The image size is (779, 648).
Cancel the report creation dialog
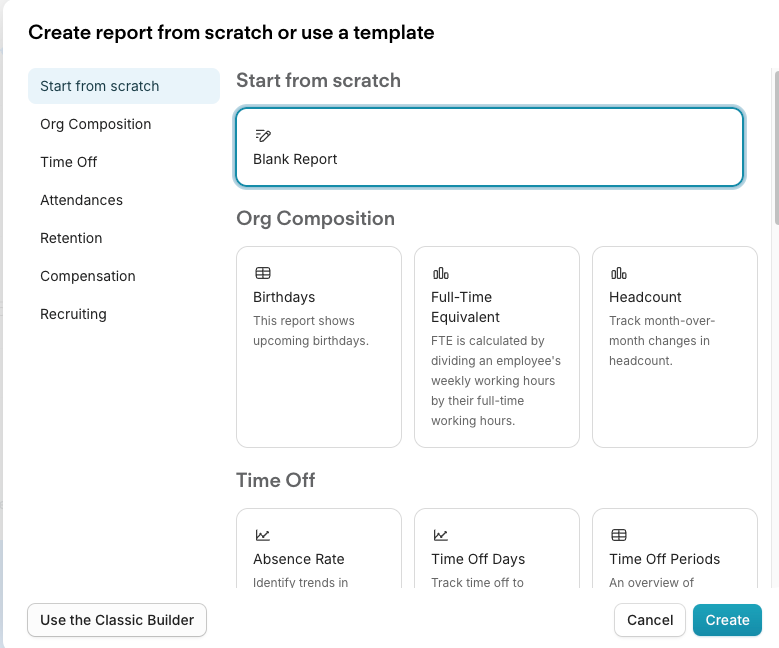(x=650, y=620)
